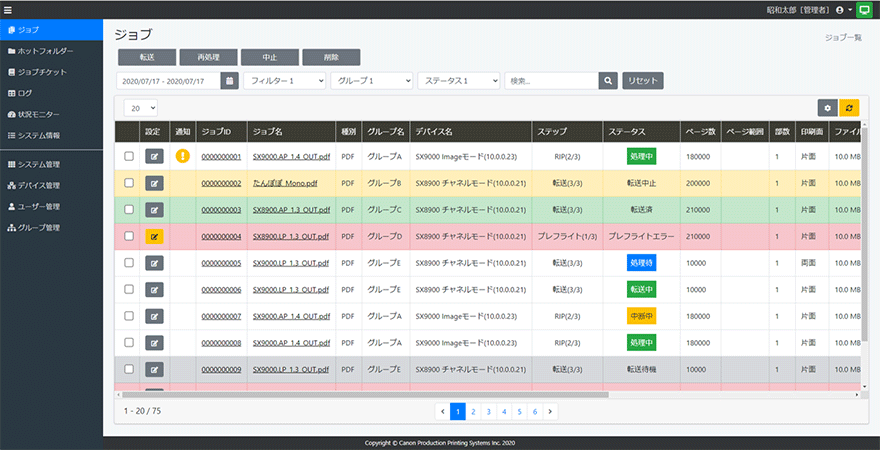Open the SX9000.AP_1.3_OUT.pdf job link
The image size is (880, 450).
(290, 210)
